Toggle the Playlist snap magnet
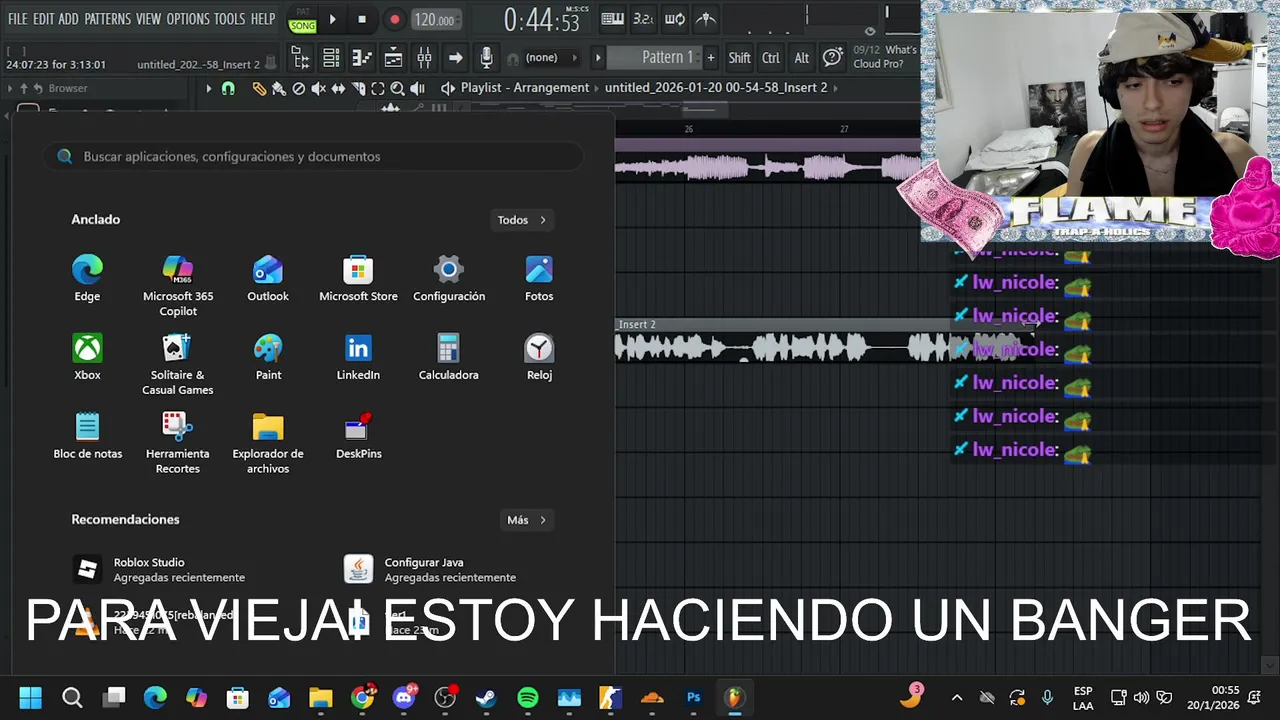 tap(228, 88)
